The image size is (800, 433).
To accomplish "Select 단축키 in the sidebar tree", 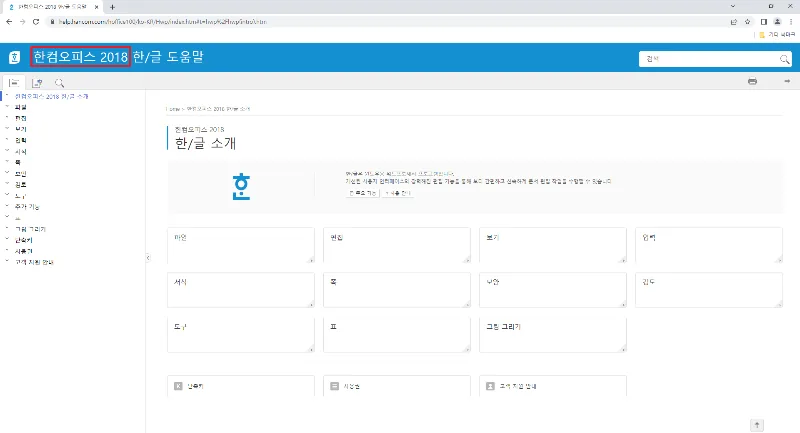I will tap(23, 240).
